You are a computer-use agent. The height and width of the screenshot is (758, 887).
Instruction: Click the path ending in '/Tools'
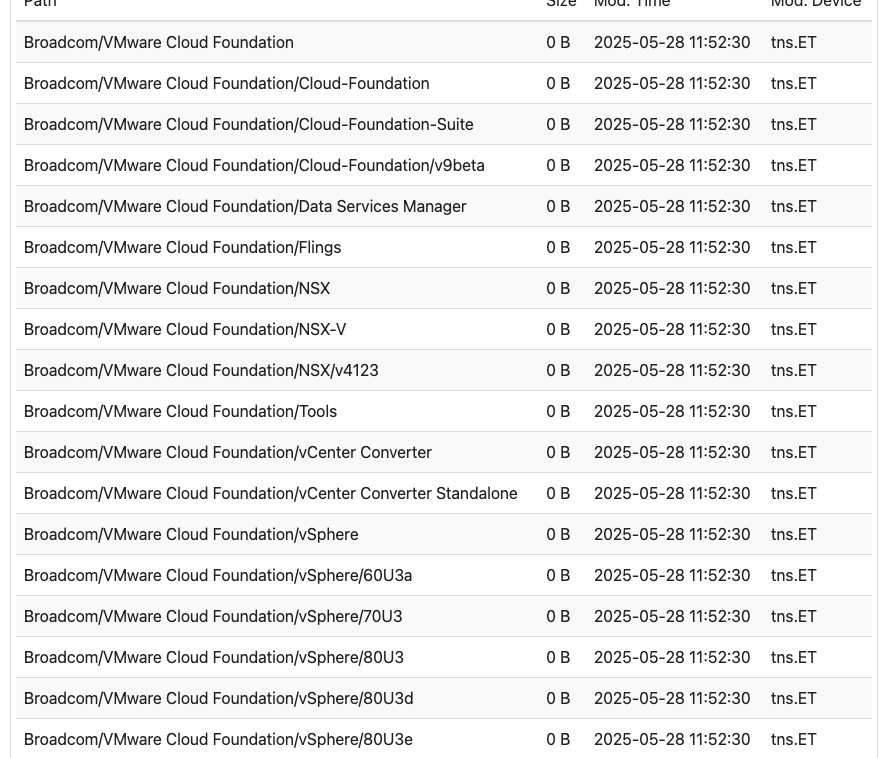click(x=180, y=412)
